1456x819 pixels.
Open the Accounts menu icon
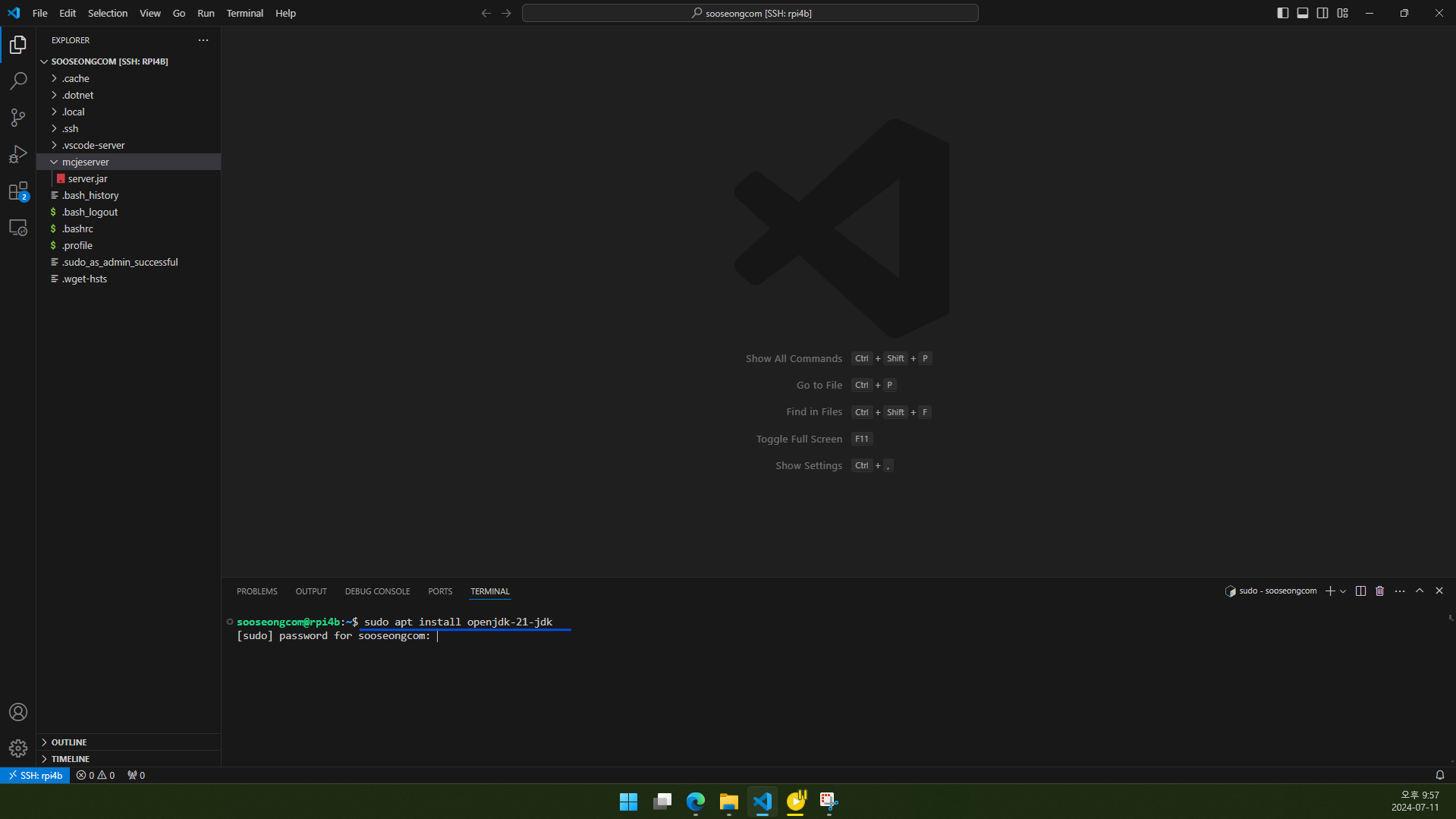tap(18, 712)
